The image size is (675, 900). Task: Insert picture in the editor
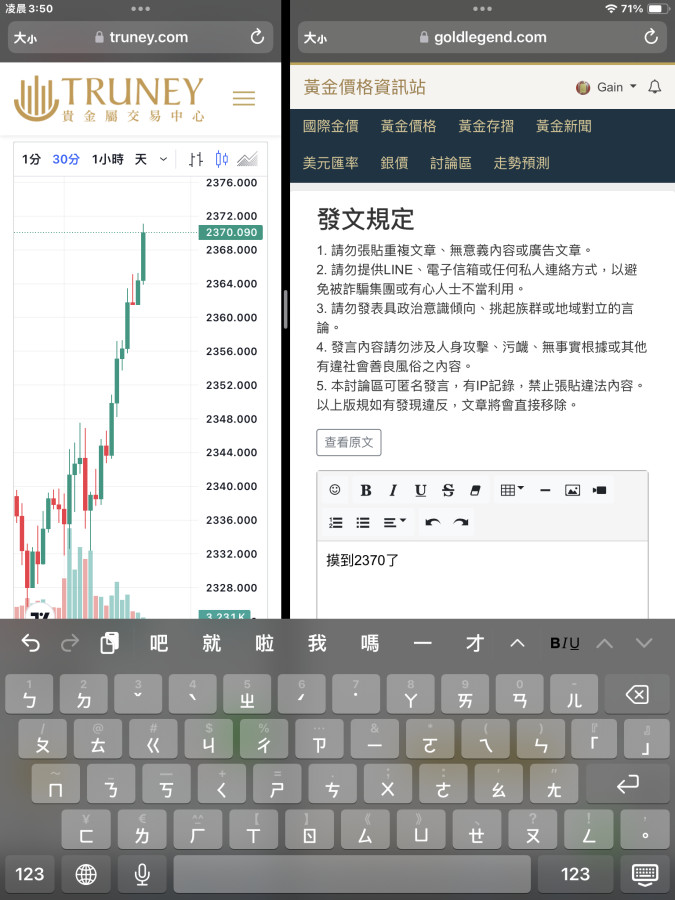click(x=572, y=490)
